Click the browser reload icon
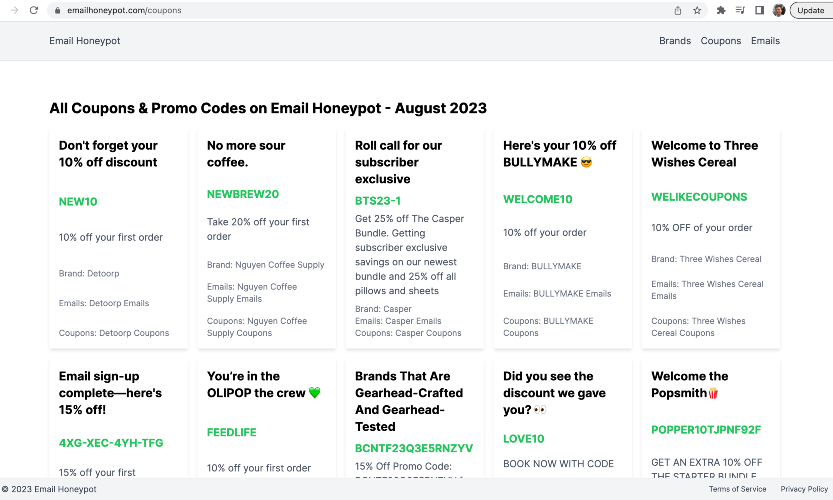The image size is (833, 500). coord(34,10)
